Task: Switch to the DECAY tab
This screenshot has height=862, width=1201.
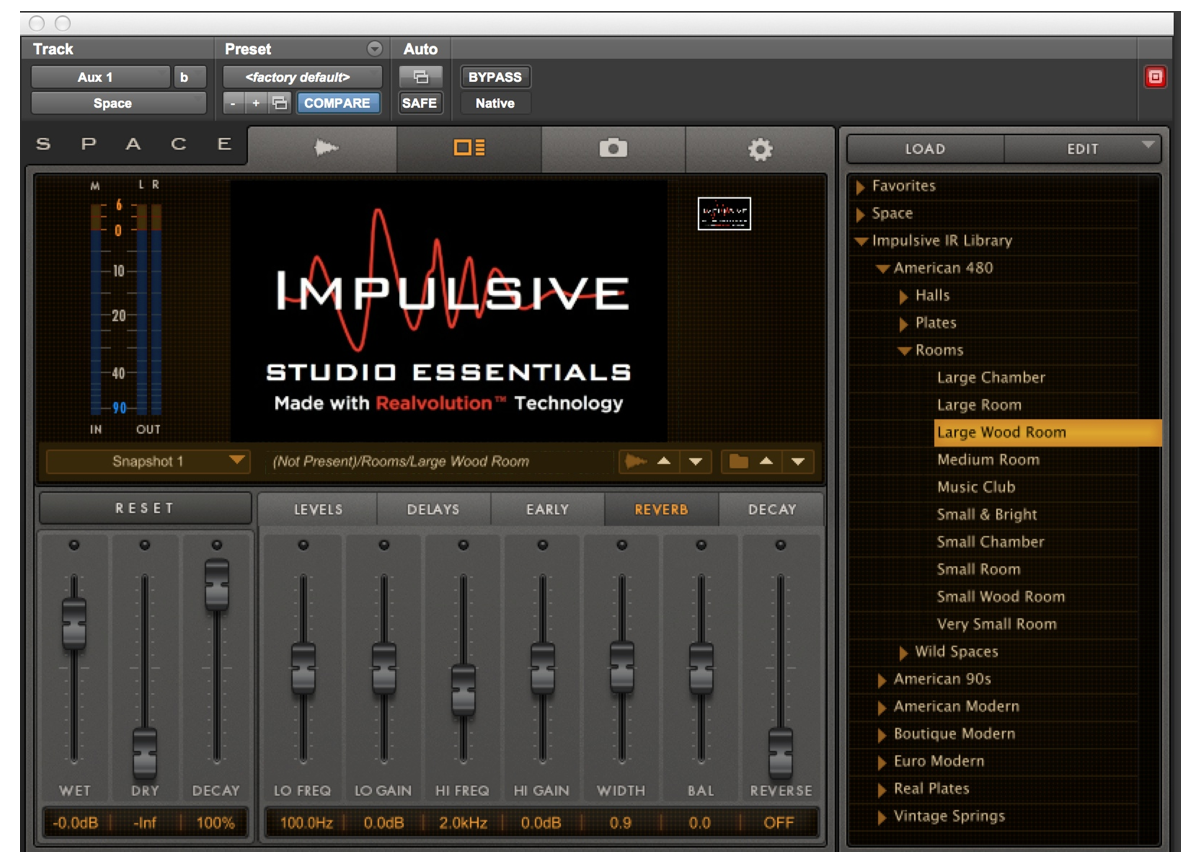Action: tap(771, 509)
